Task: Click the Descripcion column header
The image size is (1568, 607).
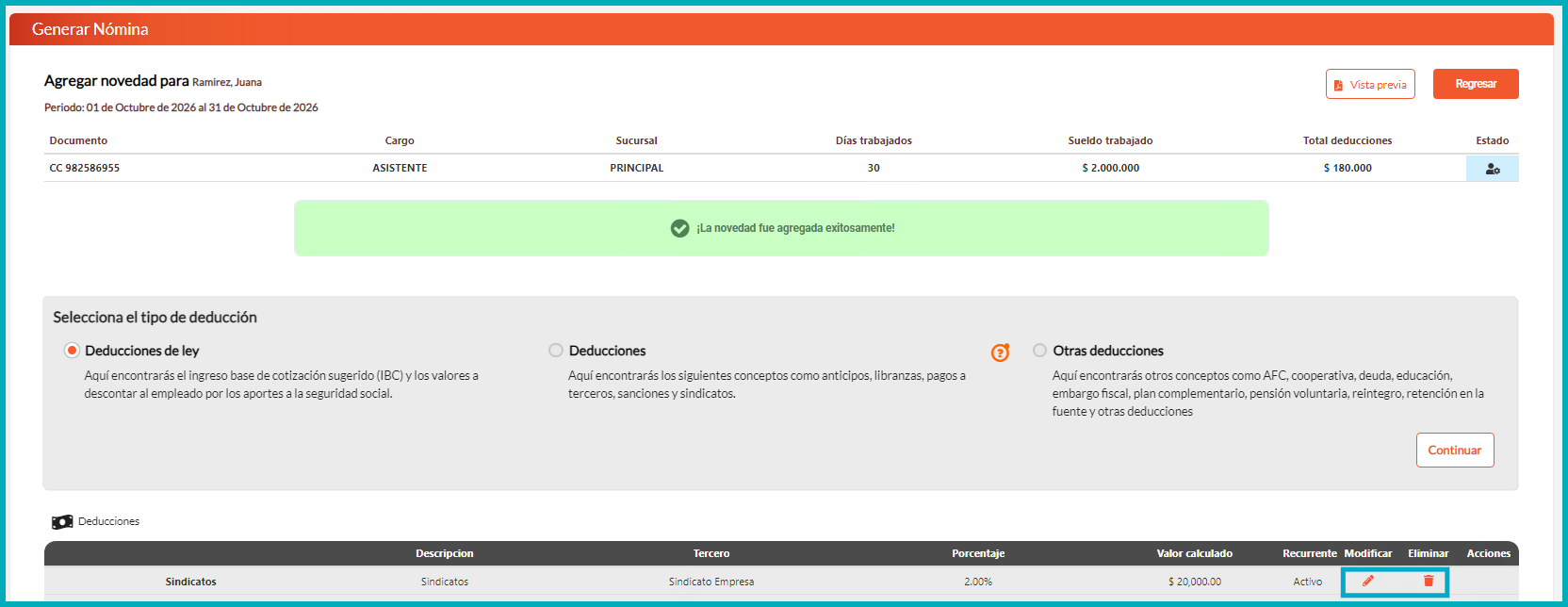Action: pos(445,553)
